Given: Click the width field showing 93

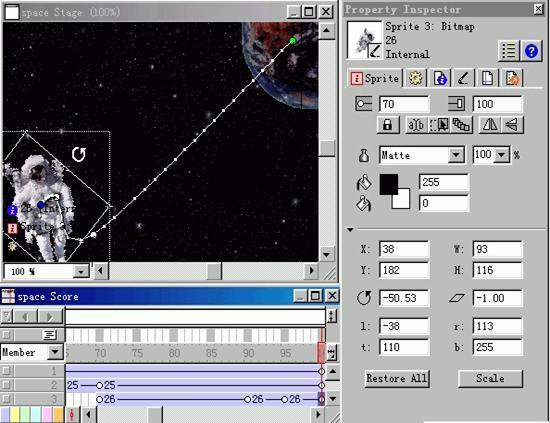Looking at the screenshot, I should coord(498,249).
